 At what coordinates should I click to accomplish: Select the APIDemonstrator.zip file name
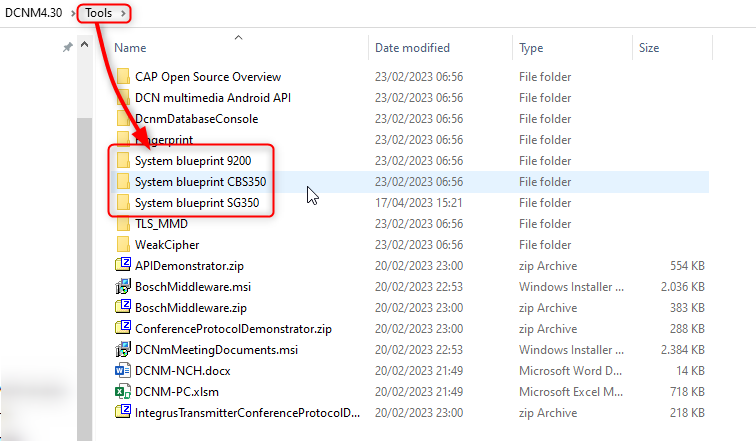coord(189,266)
